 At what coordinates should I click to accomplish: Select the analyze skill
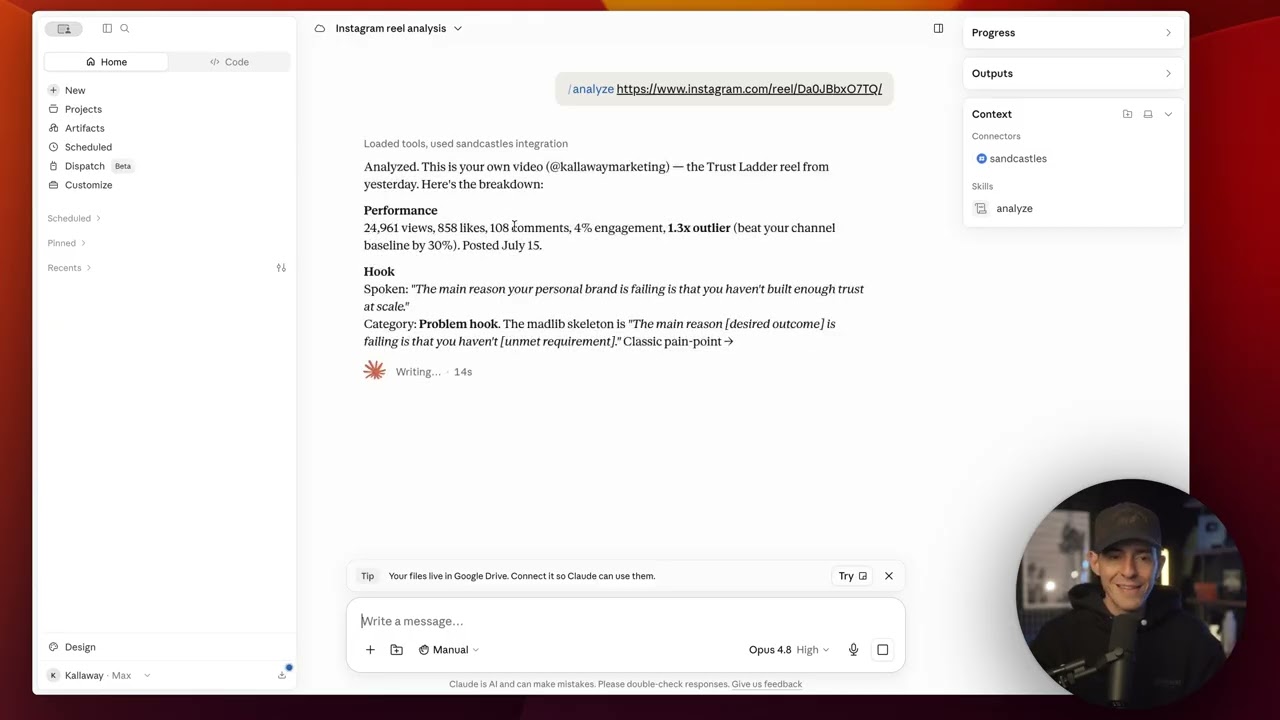[1004, 209]
